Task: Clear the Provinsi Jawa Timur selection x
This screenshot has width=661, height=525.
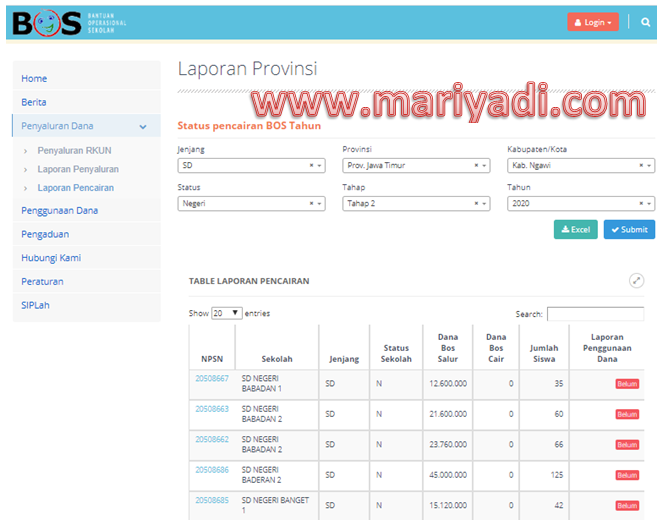Action: [476, 165]
